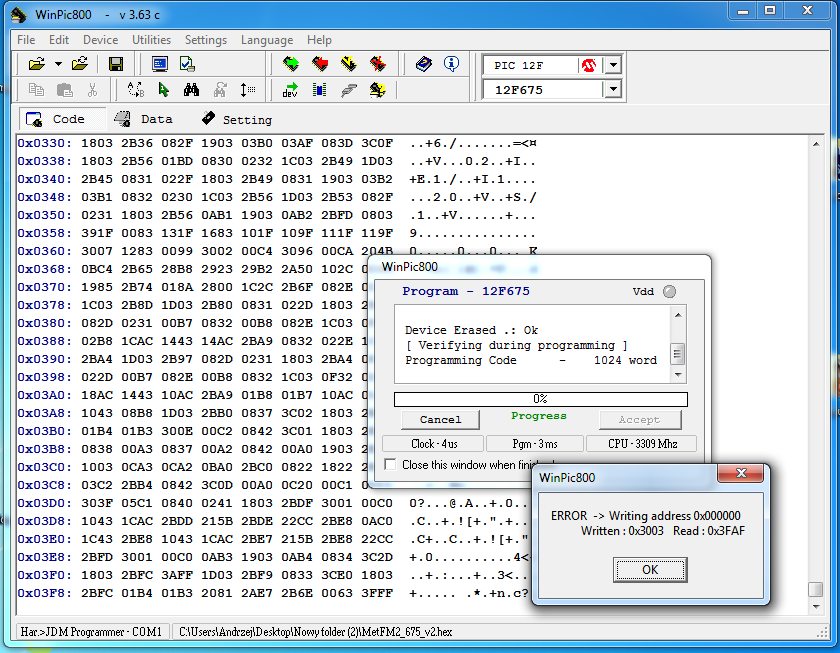Click the 'Clock - 4us' button

[433, 444]
